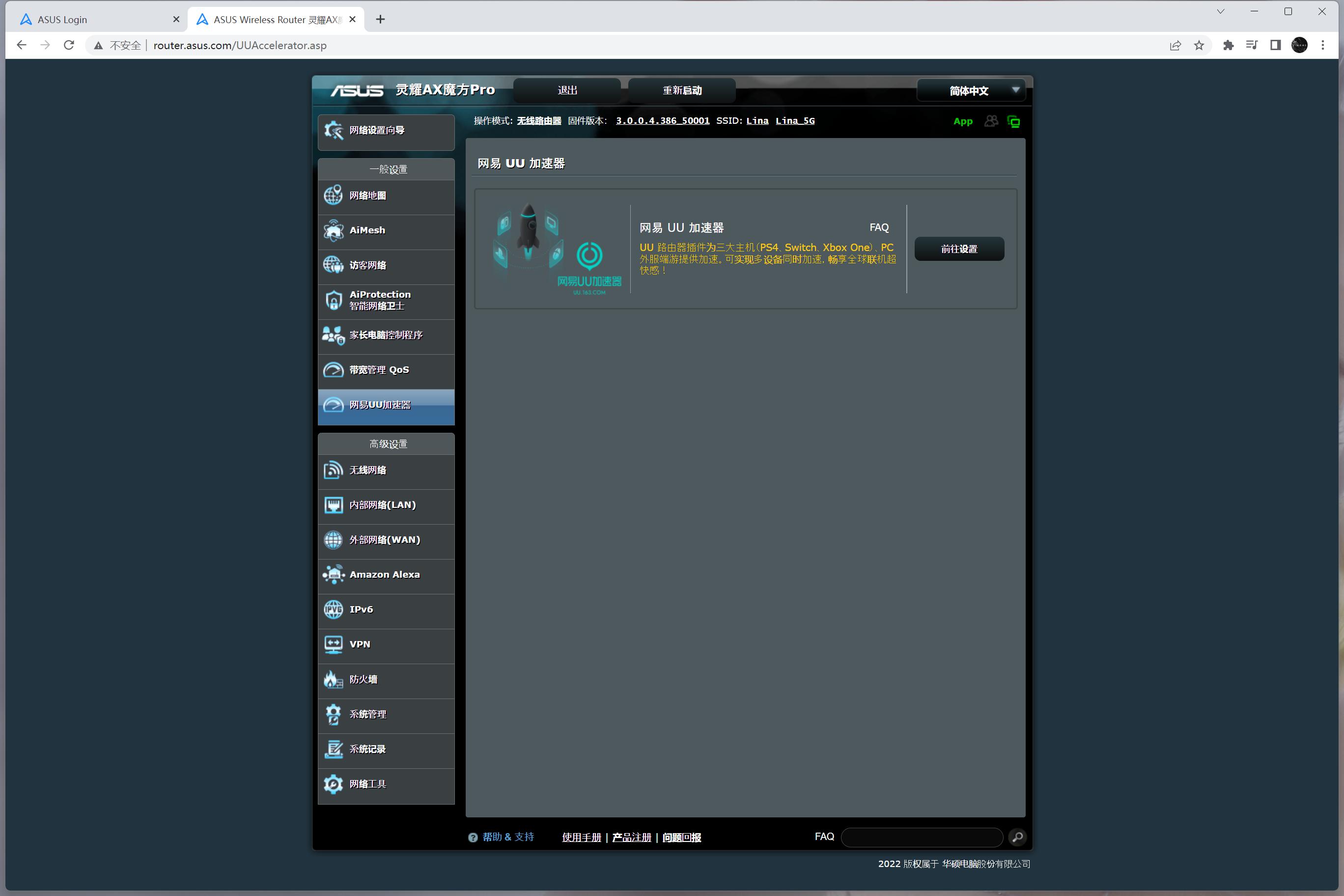Viewport: 1344px width, 896px height.
Task: Open the language dropdown 简体中文
Action: click(x=970, y=90)
